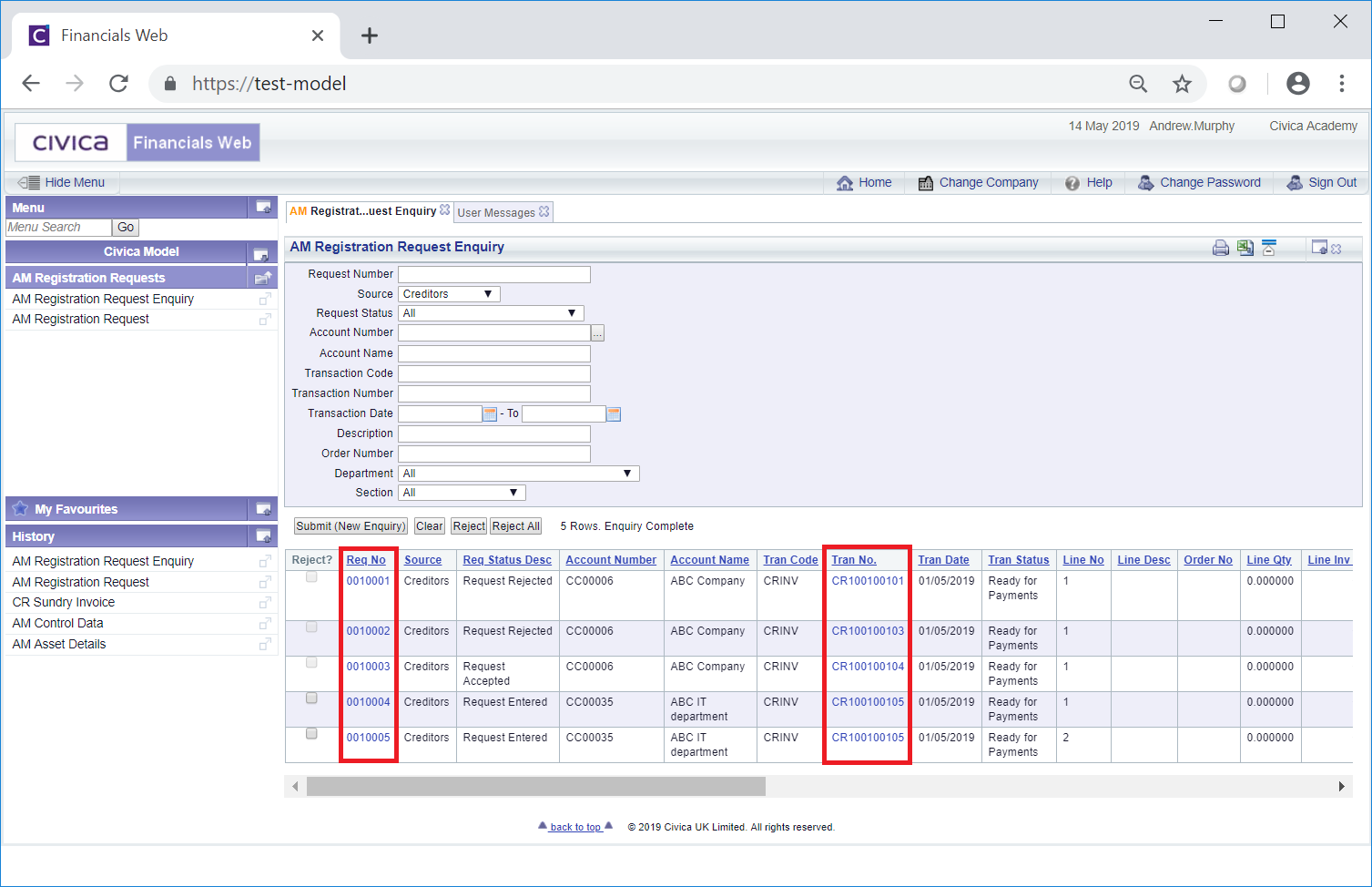Tick Reject checkbox for request 0010002
The height and width of the screenshot is (887, 1372).
pyautogui.click(x=311, y=627)
